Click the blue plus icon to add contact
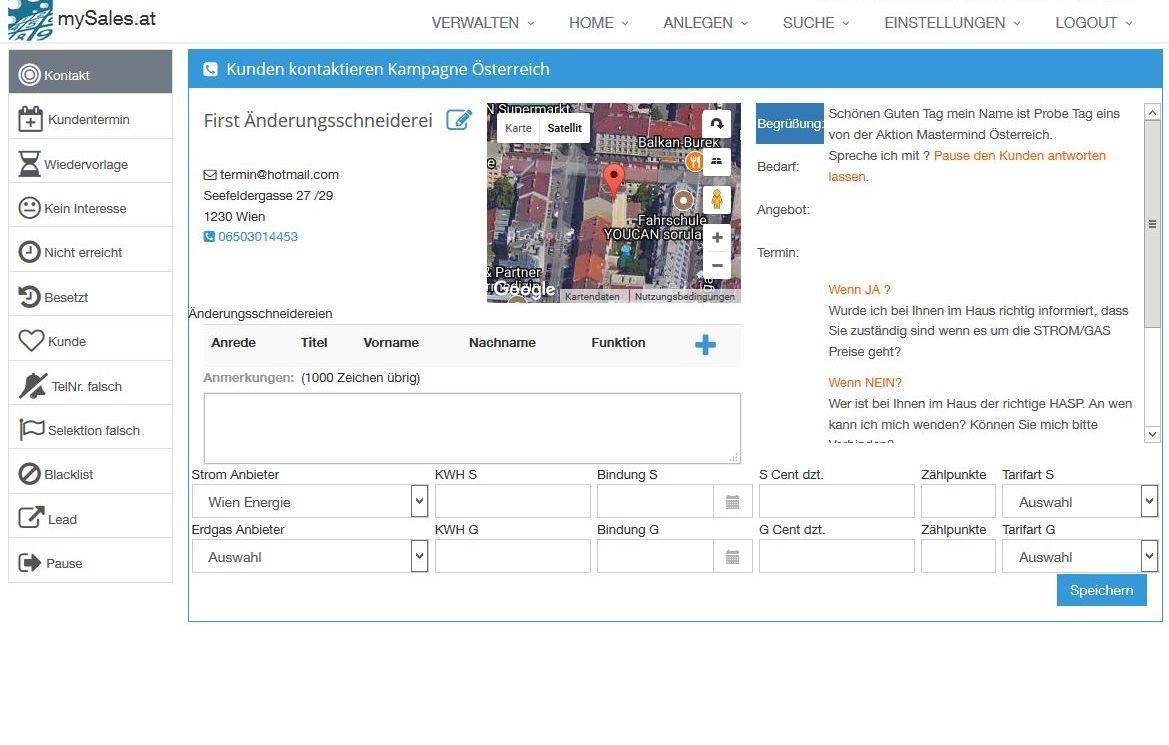Screen dimensions: 1169x745 point(705,344)
